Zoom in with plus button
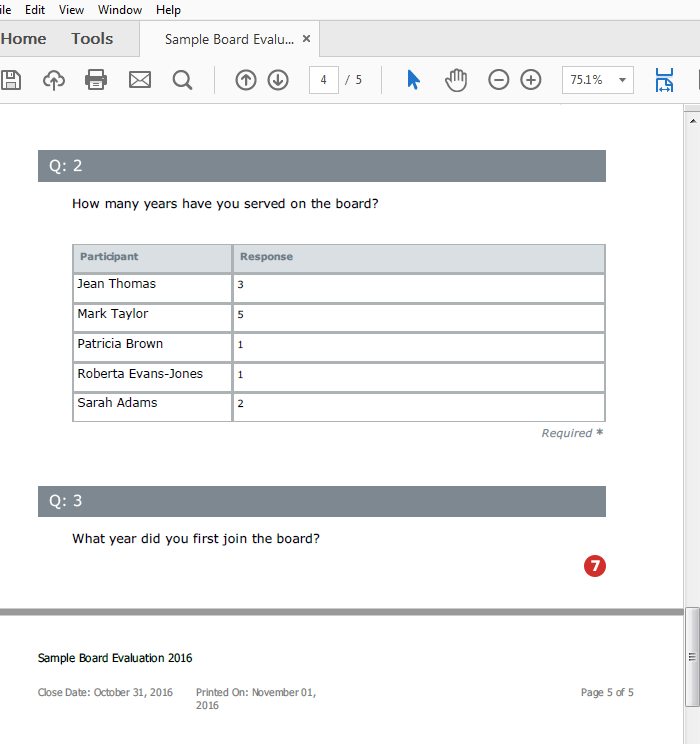 (531, 80)
